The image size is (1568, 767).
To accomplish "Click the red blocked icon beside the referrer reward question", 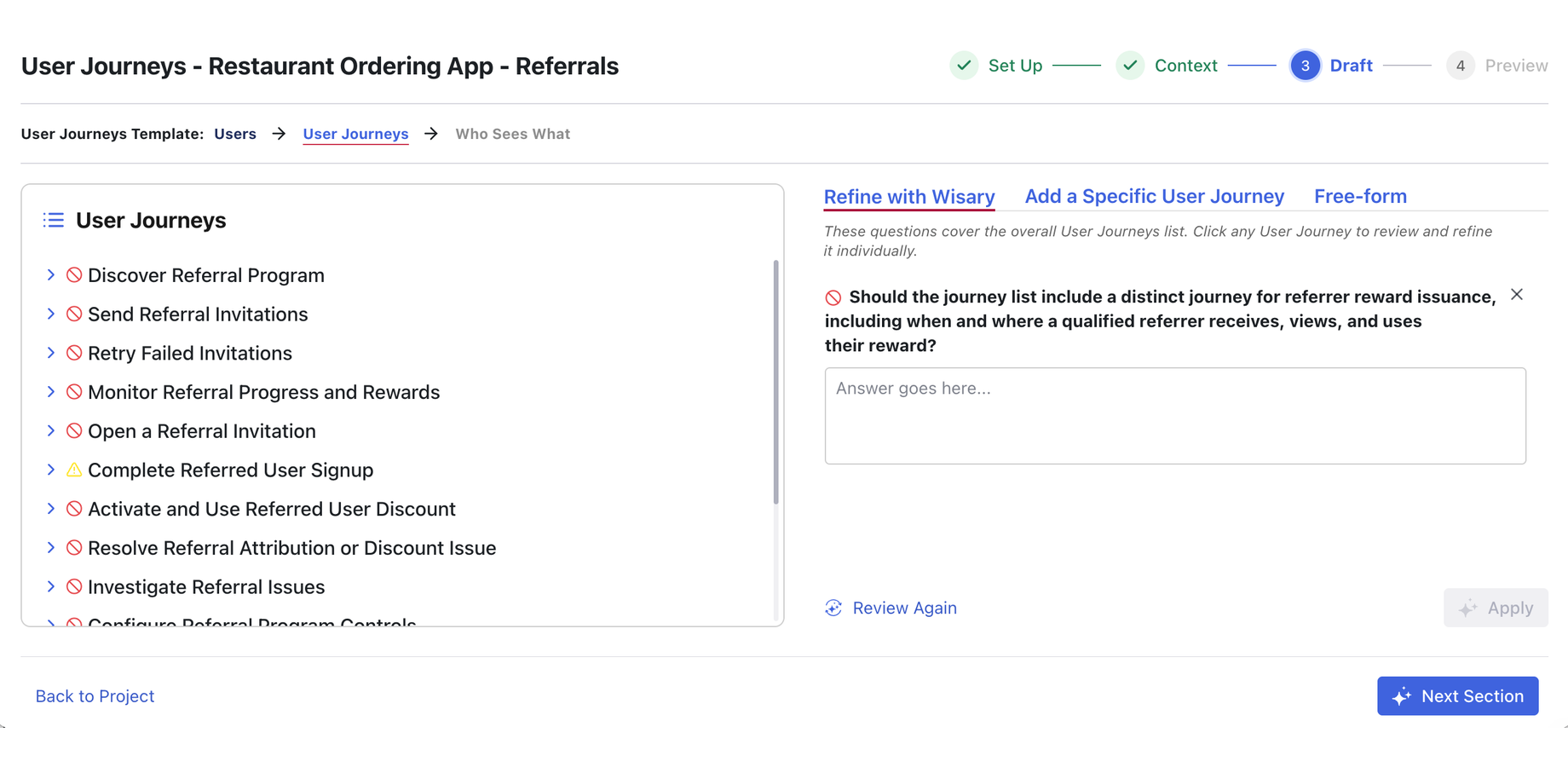I will (x=833, y=297).
